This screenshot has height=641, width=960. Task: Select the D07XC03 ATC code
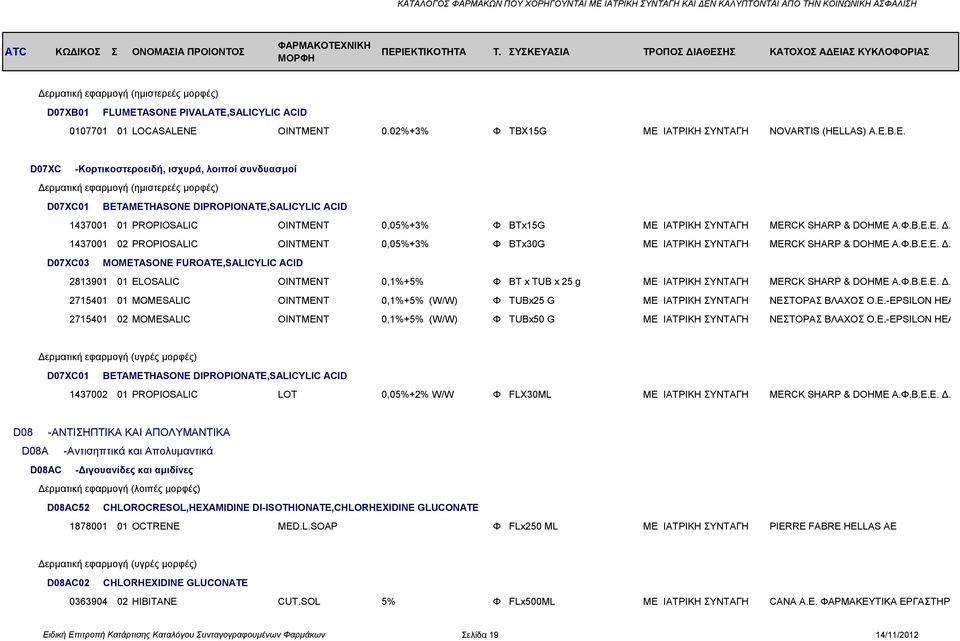point(68,263)
